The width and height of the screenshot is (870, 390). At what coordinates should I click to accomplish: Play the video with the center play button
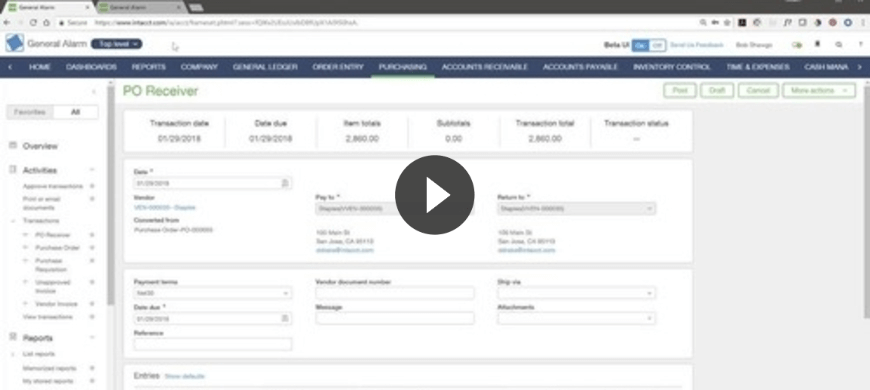(x=434, y=195)
